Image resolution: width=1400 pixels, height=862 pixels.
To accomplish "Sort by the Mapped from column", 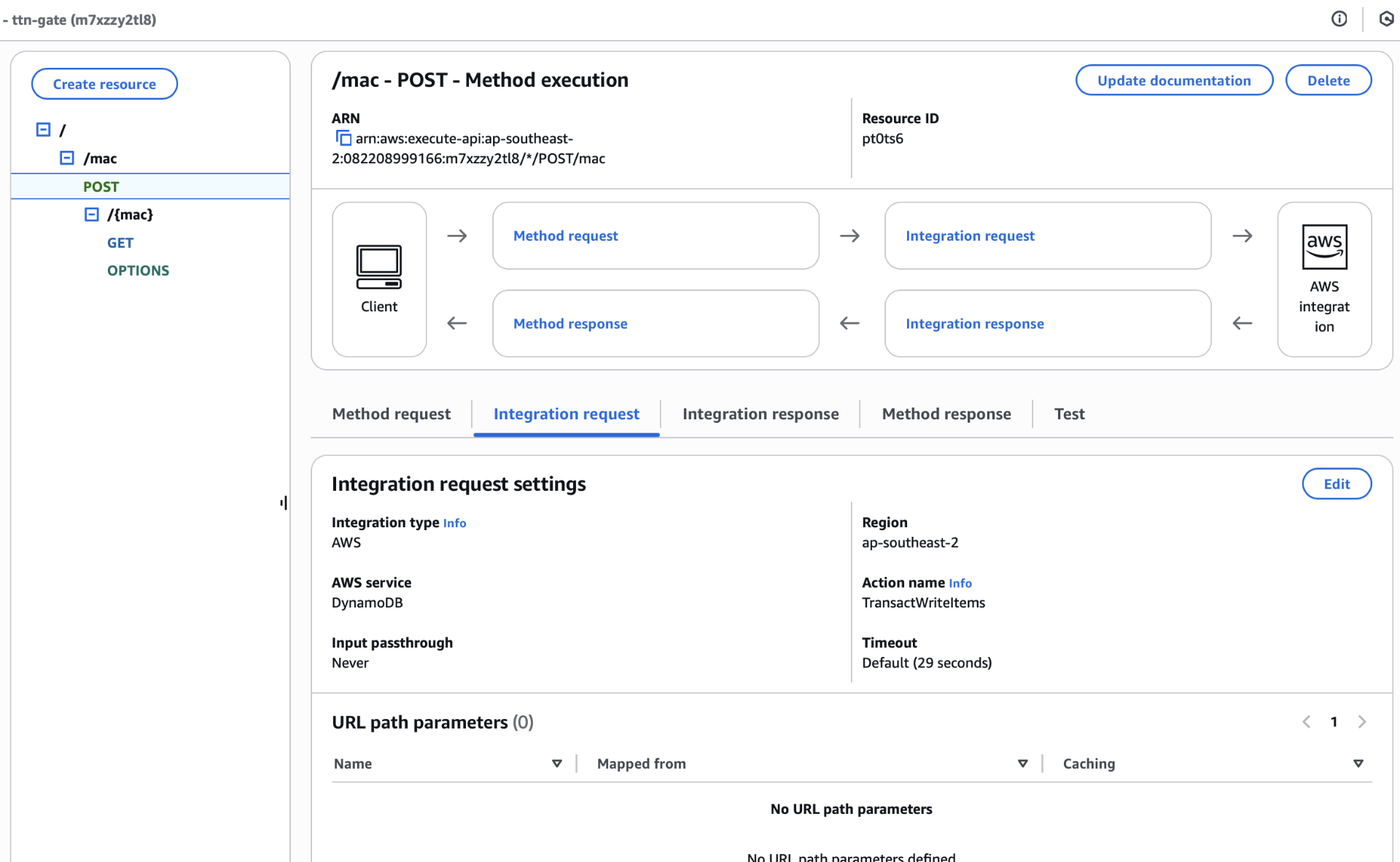I will (1023, 764).
